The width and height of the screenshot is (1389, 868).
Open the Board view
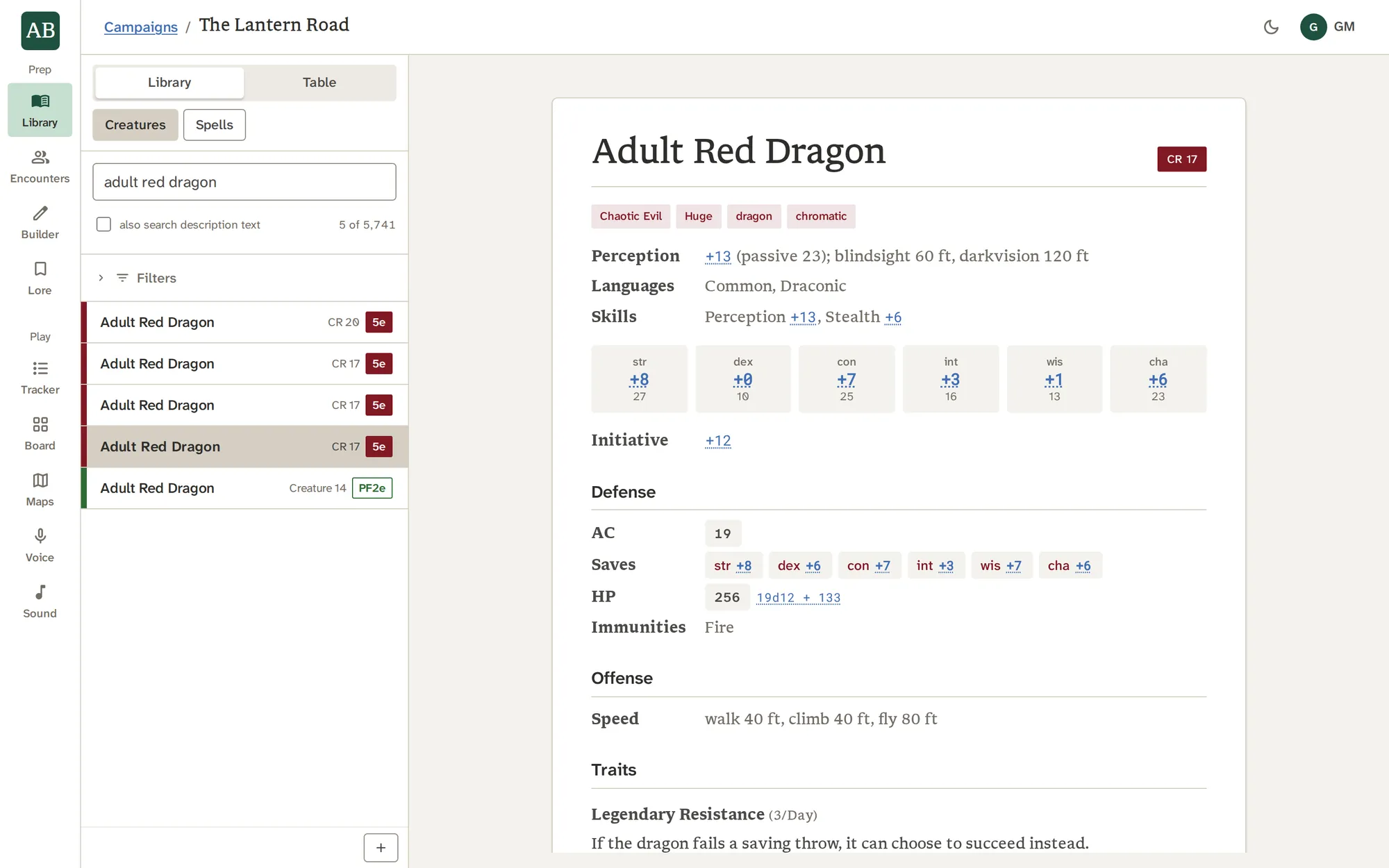click(40, 434)
